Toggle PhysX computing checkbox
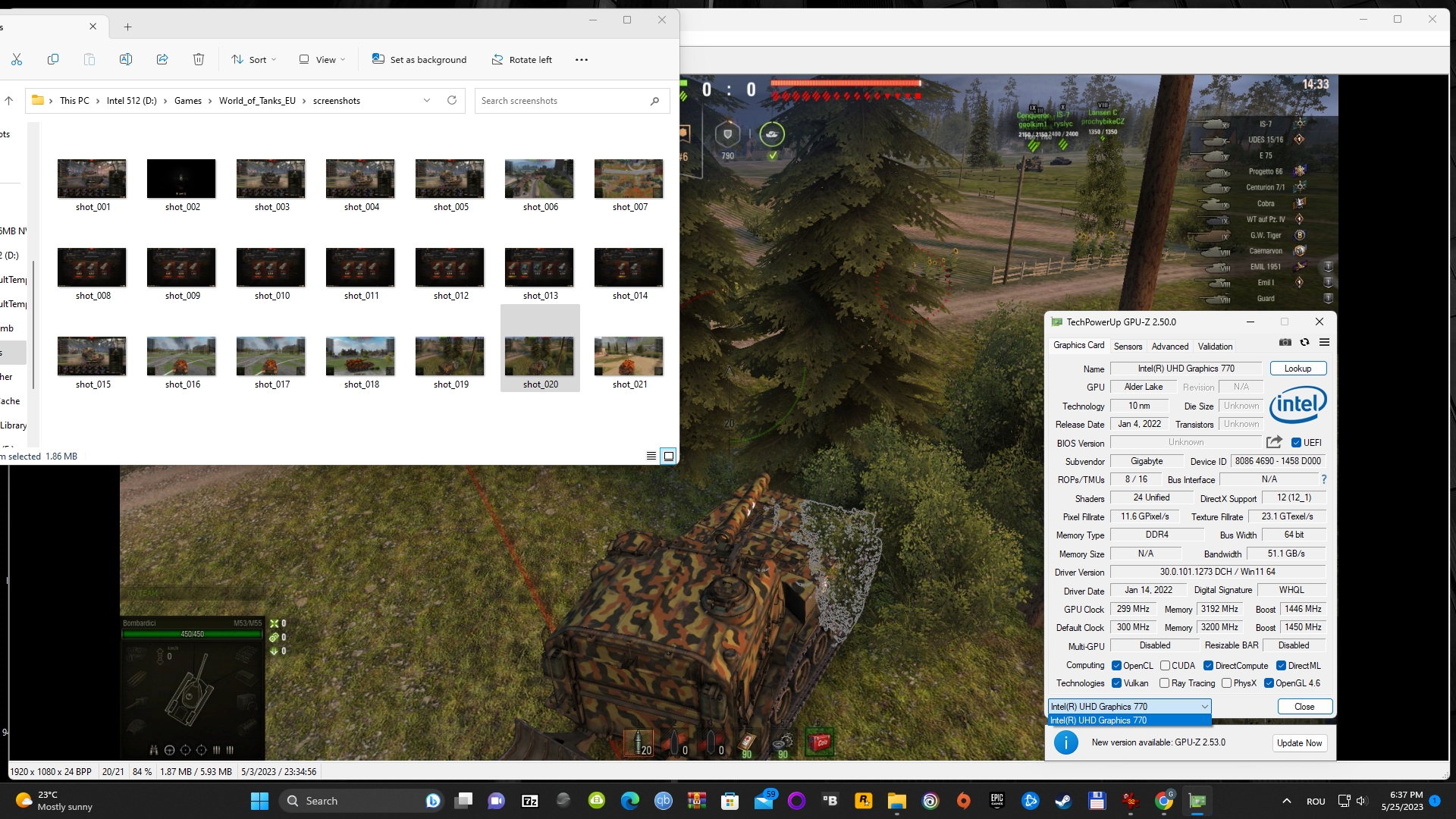 (x=1224, y=683)
